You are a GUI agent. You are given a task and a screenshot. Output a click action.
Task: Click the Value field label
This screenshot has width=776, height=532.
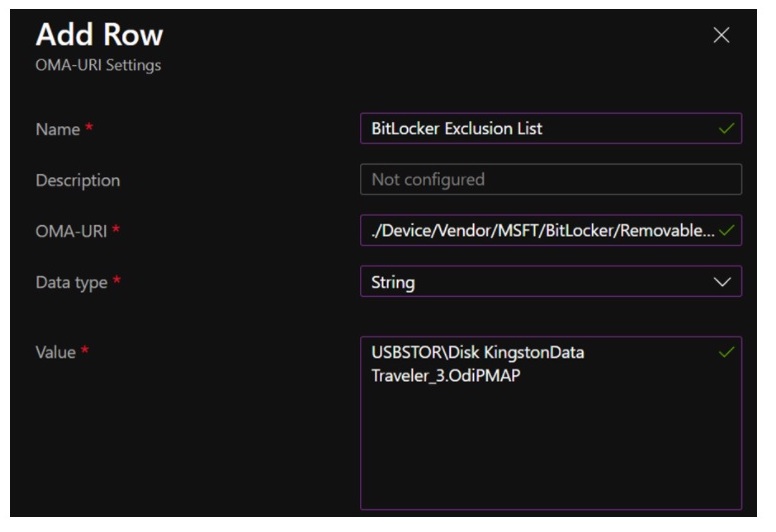click(57, 353)
